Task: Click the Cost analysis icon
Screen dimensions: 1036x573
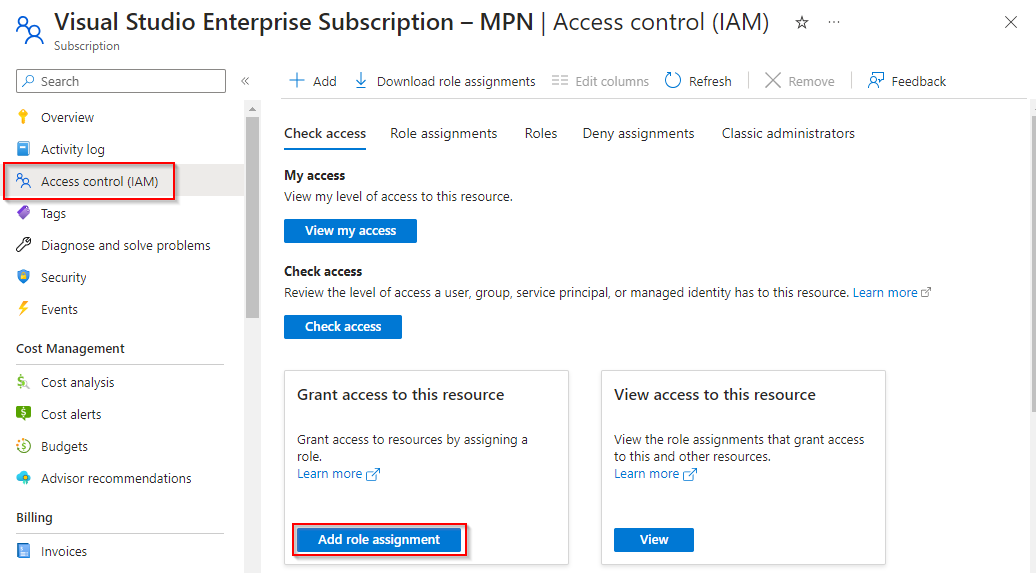Action: pyautogui.click(x=23, y=381)
